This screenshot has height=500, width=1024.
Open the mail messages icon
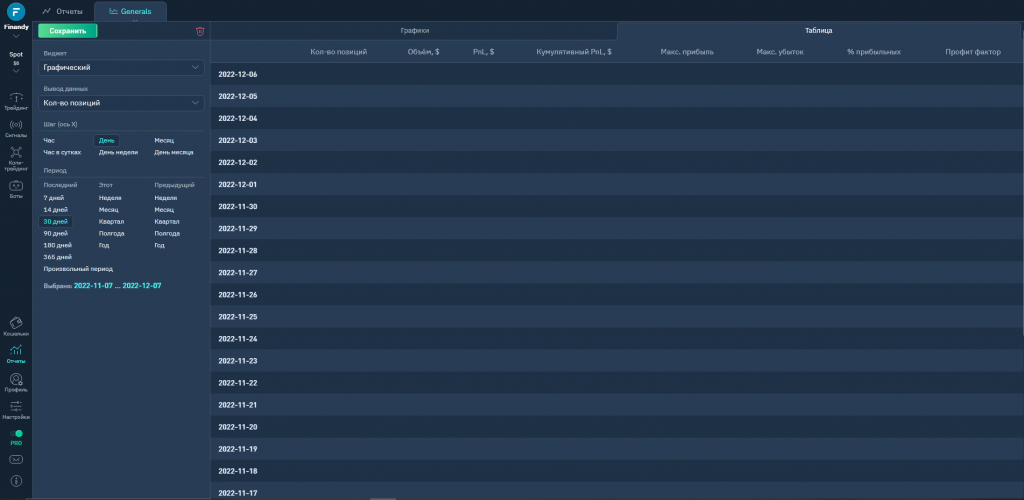pyautogui.click(x=16, y=460)
